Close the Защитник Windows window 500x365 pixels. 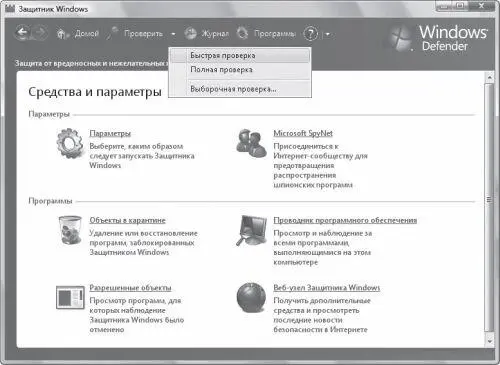pyautogui.click(x=482, y=6)
